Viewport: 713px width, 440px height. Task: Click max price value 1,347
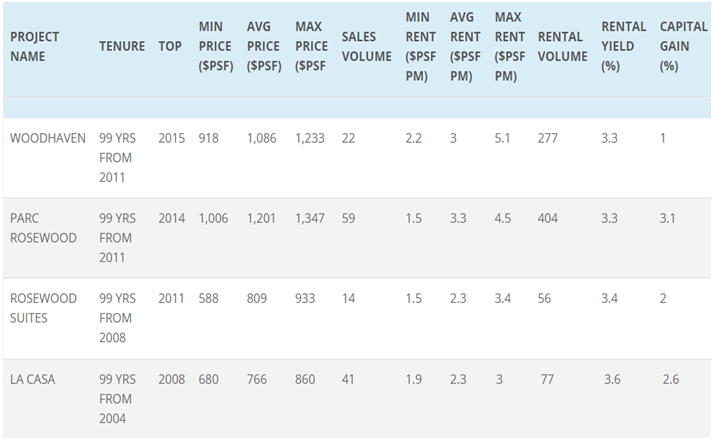(x=310, y=219)
